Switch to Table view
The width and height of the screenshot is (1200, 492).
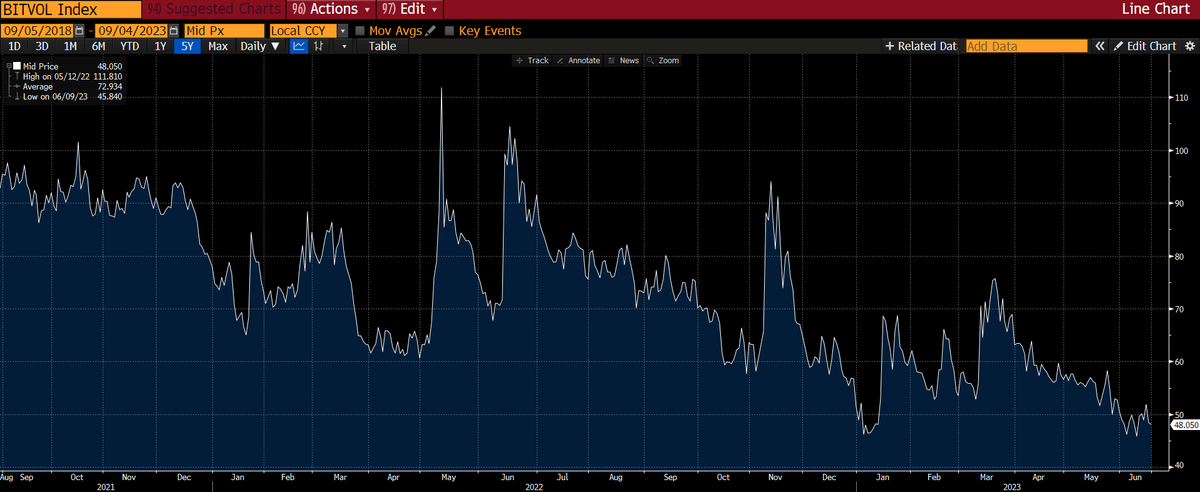tap(382, 46)
